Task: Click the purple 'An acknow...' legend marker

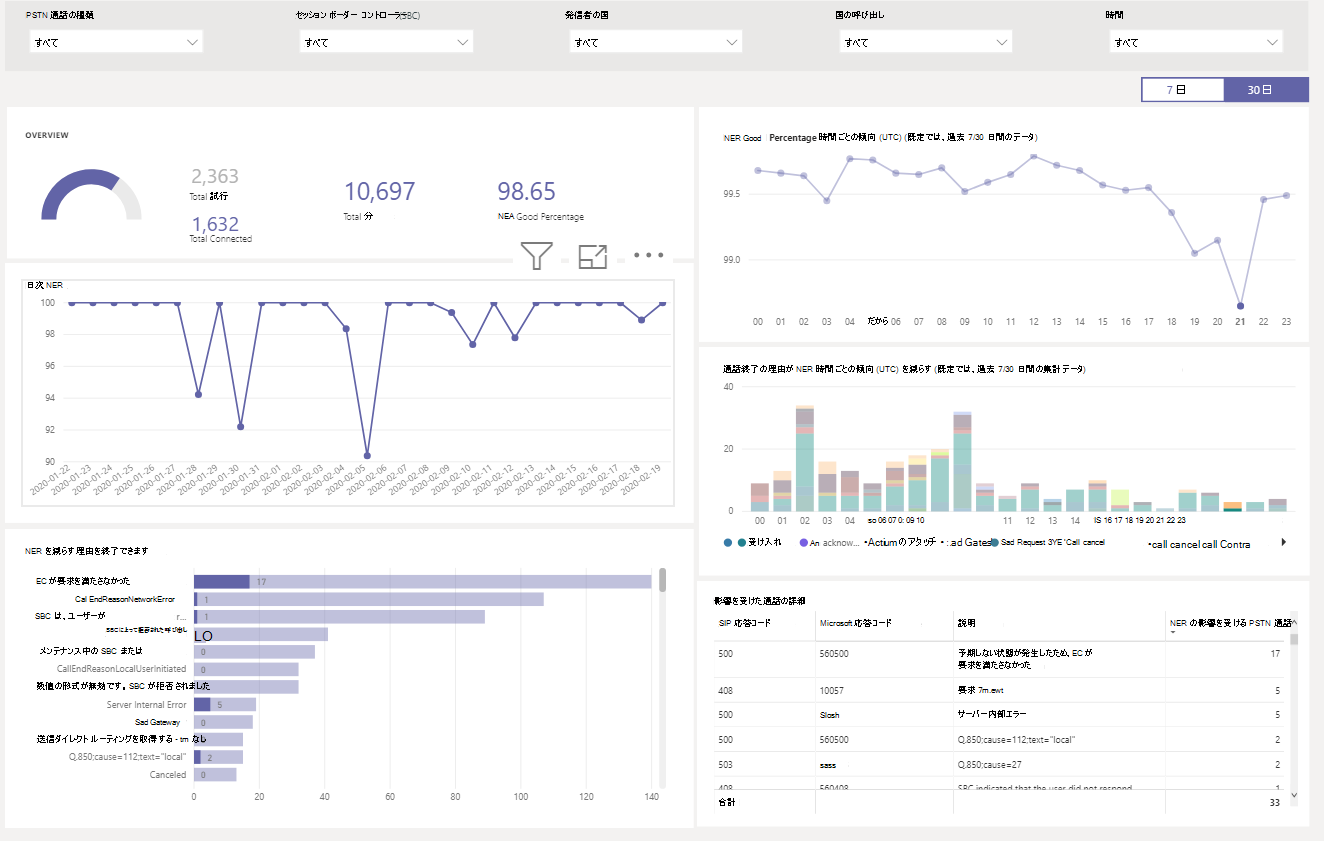Action: click(803, 542)
